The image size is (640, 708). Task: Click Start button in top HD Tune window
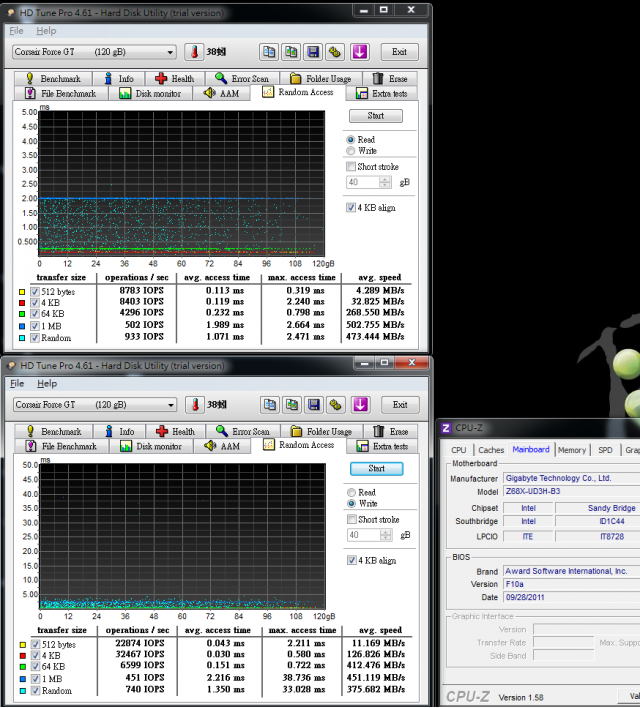[376, 116]
